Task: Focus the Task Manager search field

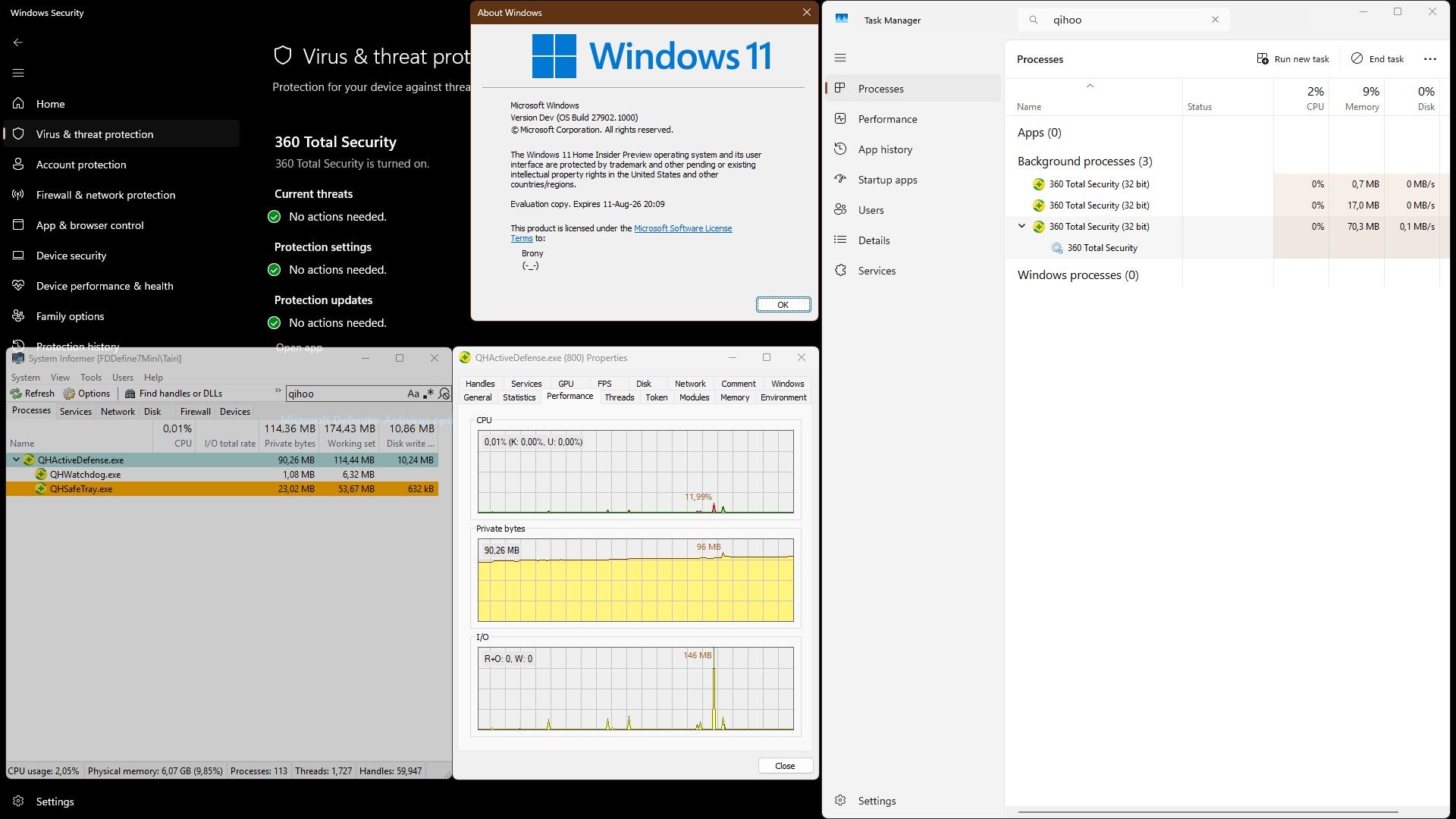Action: point(1125,20)
